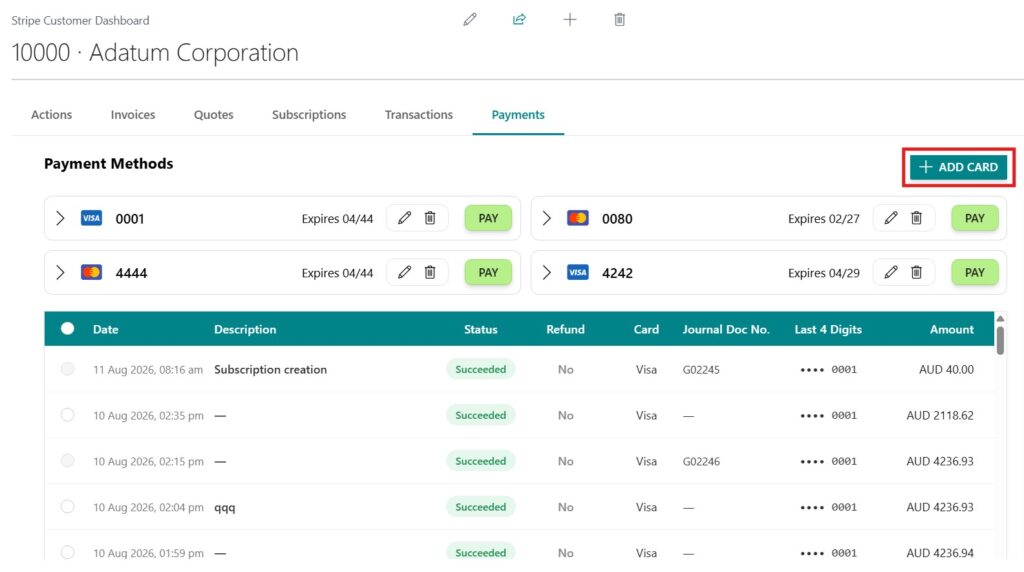This screenshot has width=1024, height=572.
Task: Click the scrollbar up arrow
Action: pyautogui.click(x=1000, y=319)
